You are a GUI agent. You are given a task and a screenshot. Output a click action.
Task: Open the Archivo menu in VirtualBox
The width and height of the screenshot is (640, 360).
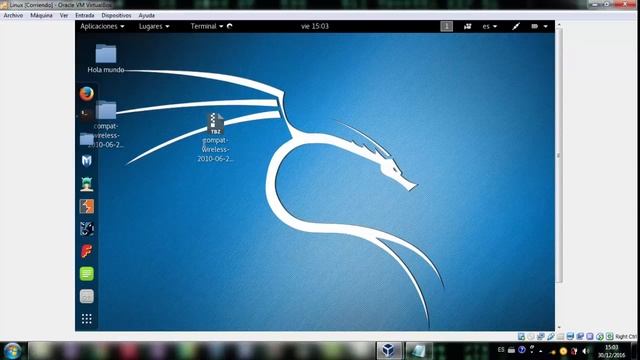click(13, 15)
